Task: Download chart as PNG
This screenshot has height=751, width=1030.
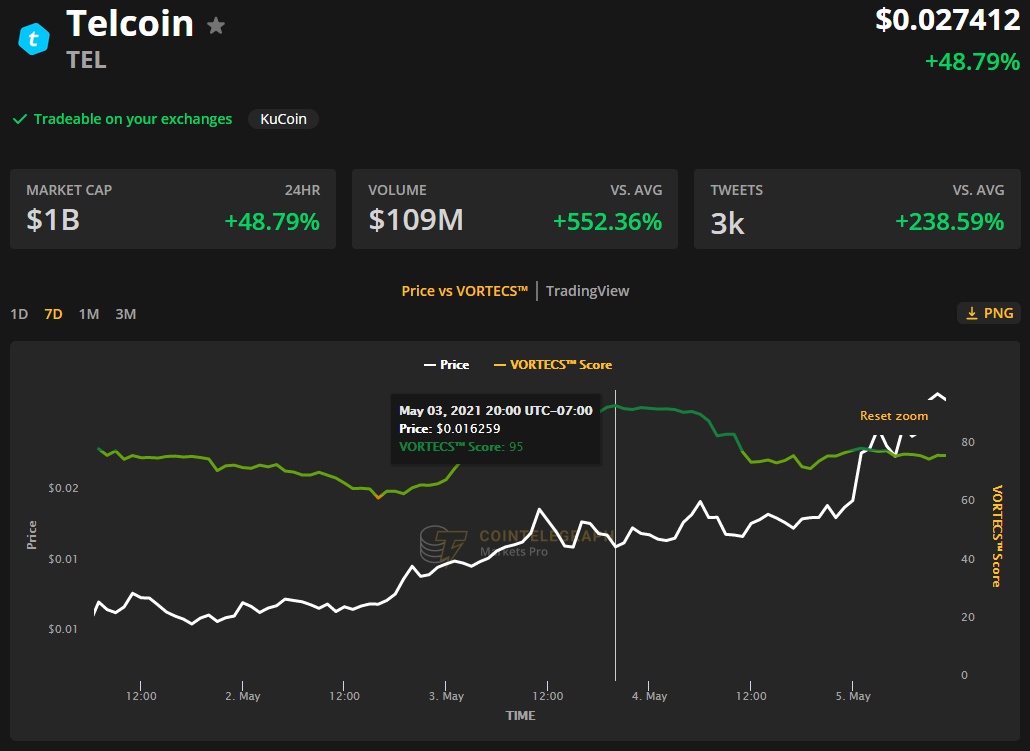Action: (989, 313)
